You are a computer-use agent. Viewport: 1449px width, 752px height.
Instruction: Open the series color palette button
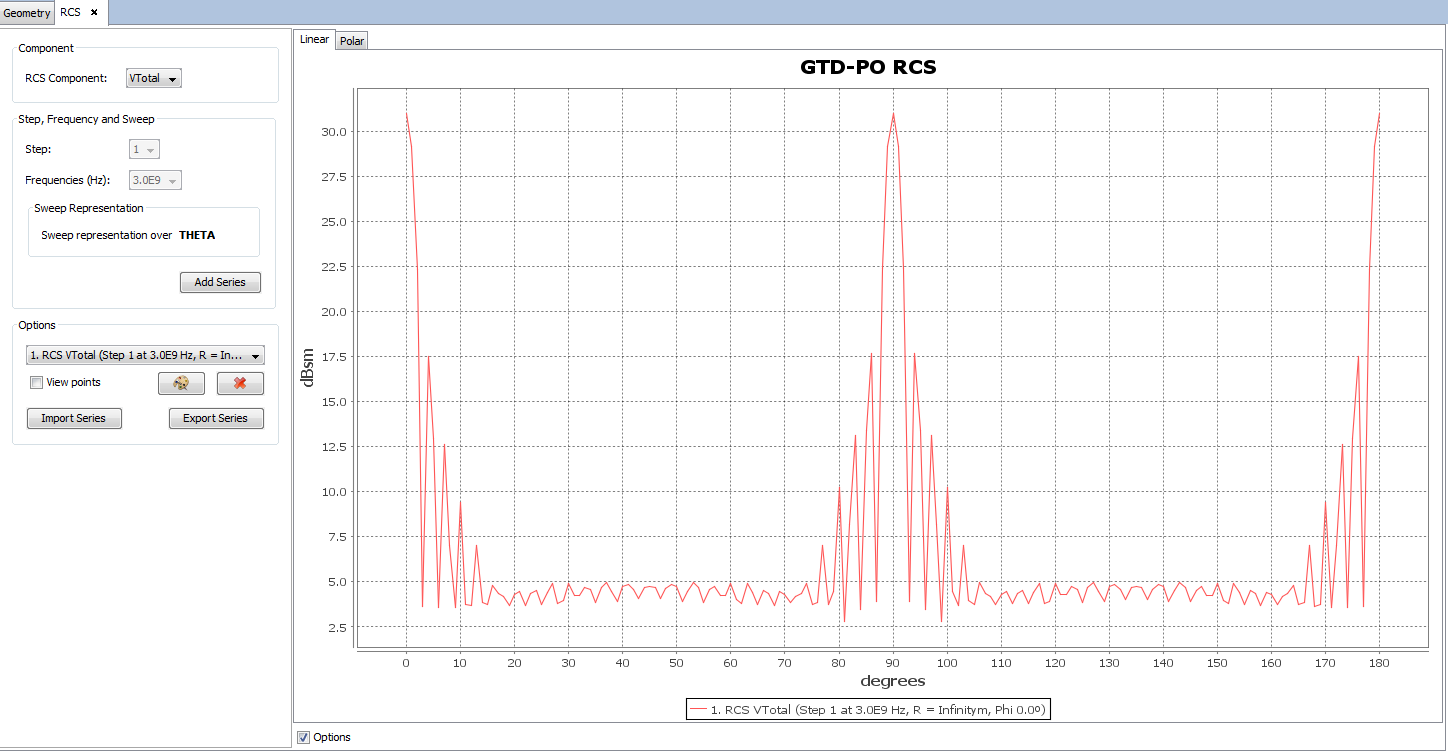[x=181, y=383]
